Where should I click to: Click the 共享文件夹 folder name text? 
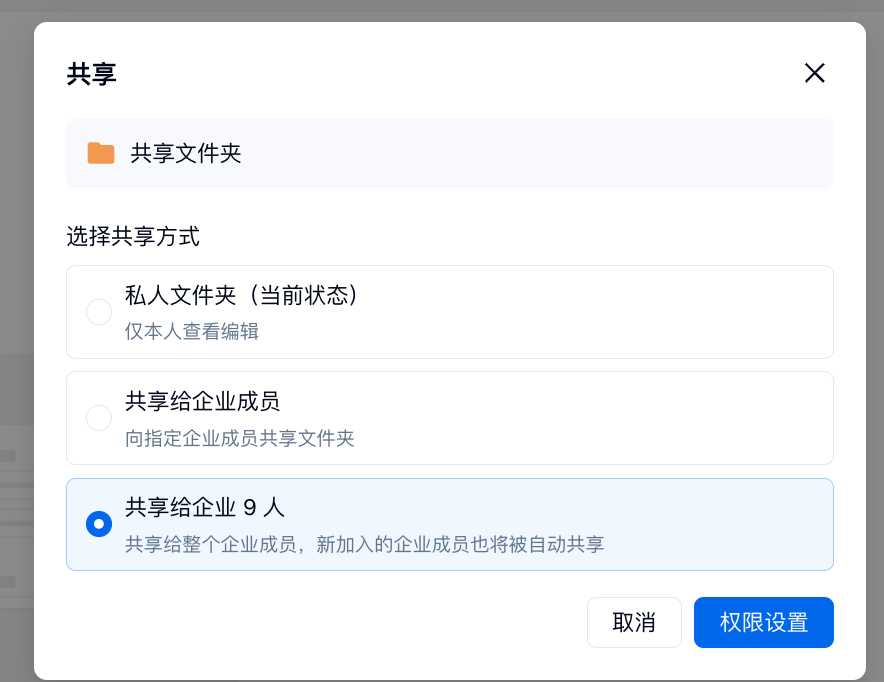[186, 153]
